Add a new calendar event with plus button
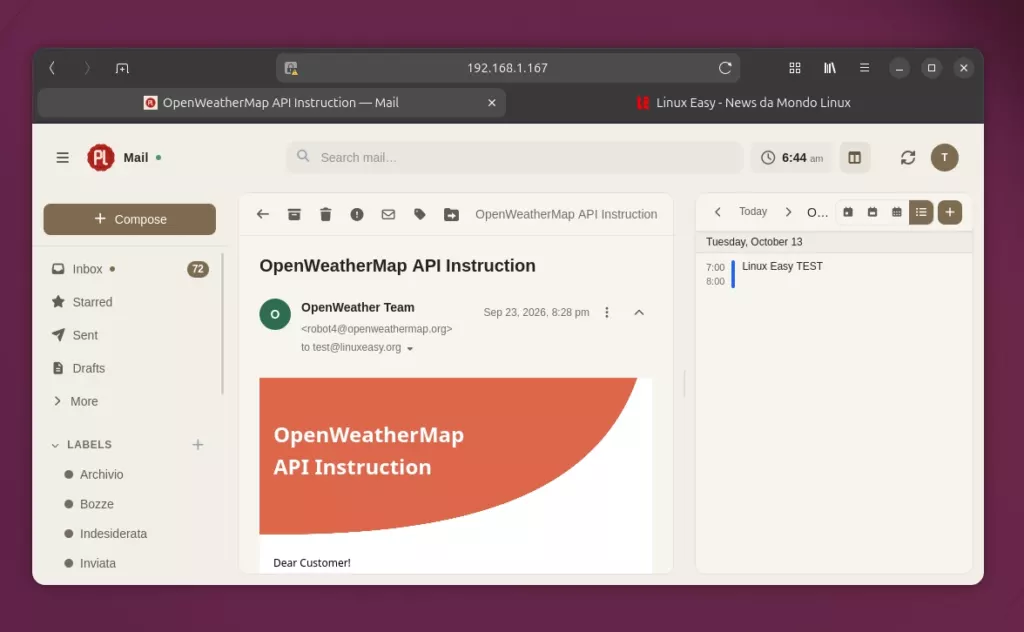 950,212
